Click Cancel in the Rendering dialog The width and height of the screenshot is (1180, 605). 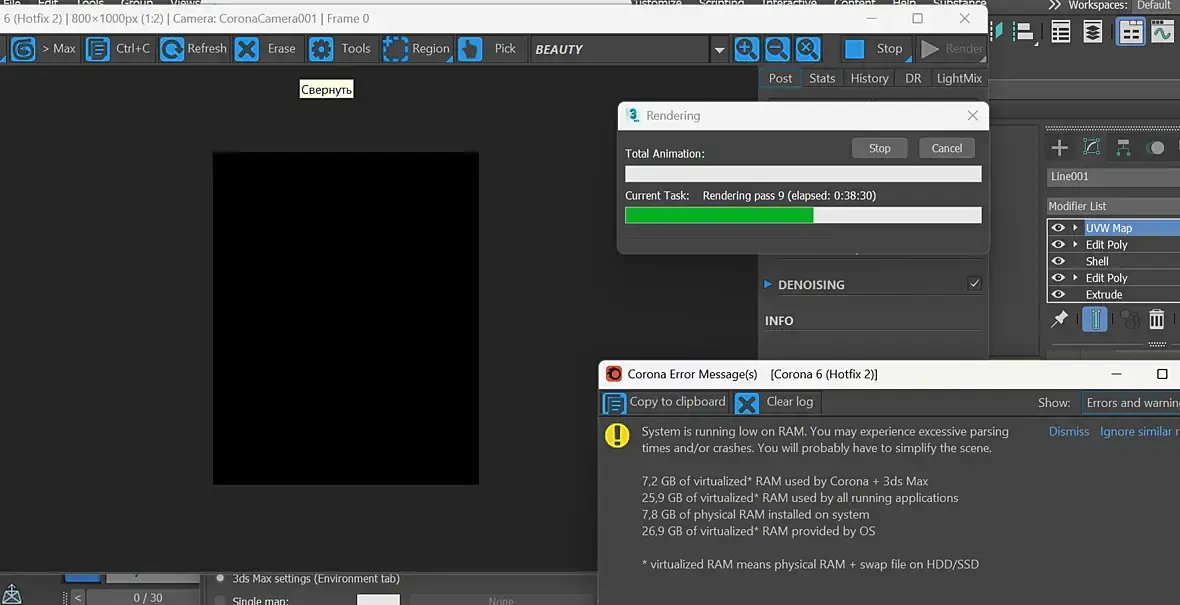[x=947, y=148]
